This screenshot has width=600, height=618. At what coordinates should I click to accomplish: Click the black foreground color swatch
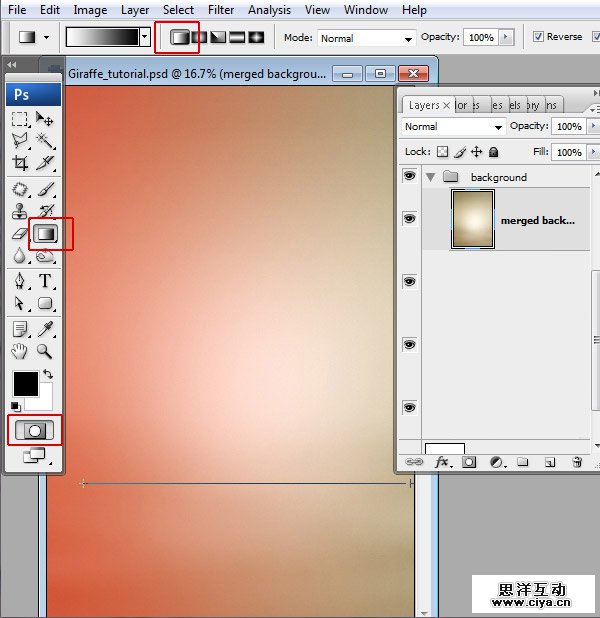[25, 383]
